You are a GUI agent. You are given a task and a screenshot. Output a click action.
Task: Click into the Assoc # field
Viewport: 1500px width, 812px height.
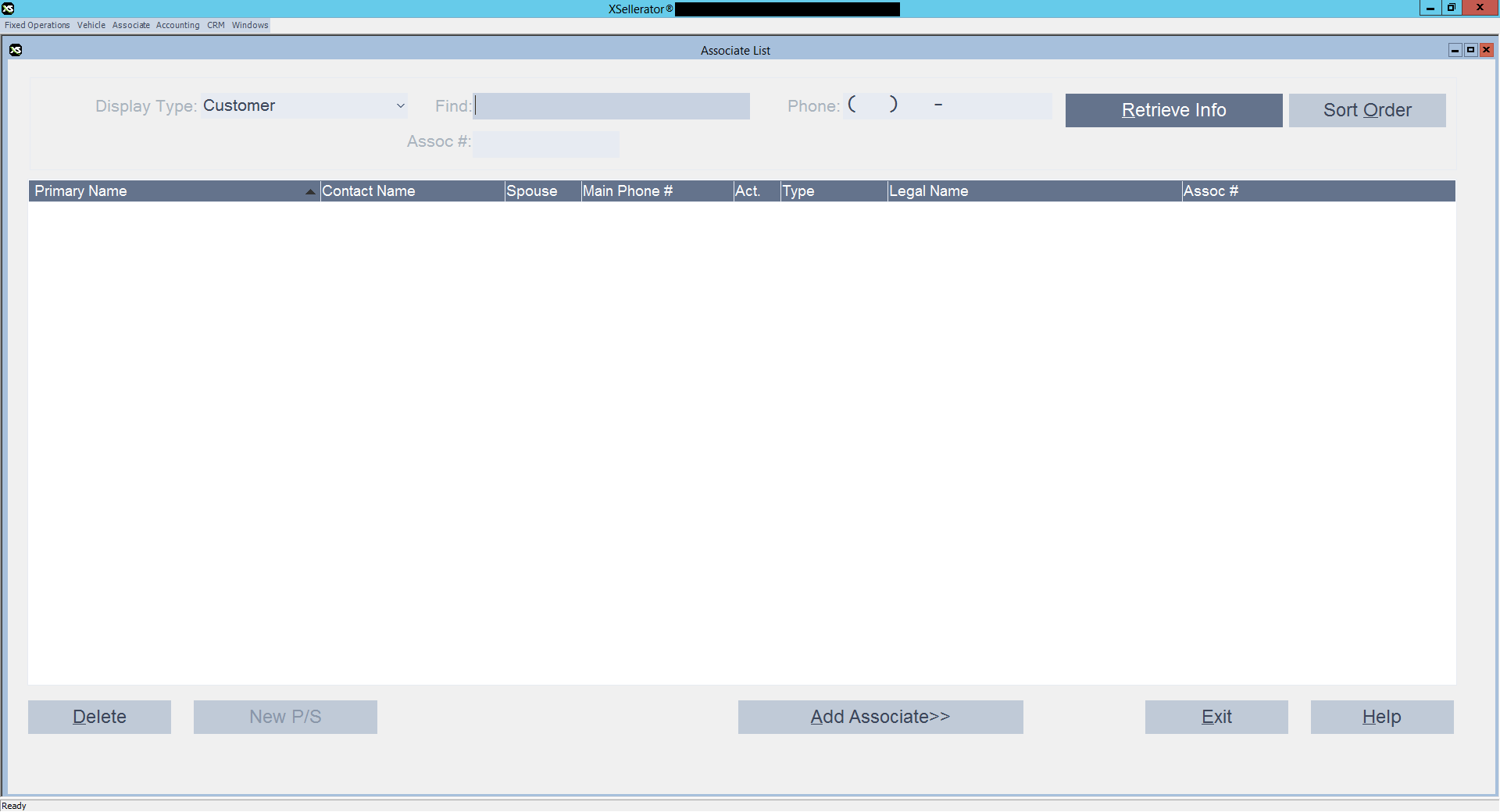(x=545, y=144)
